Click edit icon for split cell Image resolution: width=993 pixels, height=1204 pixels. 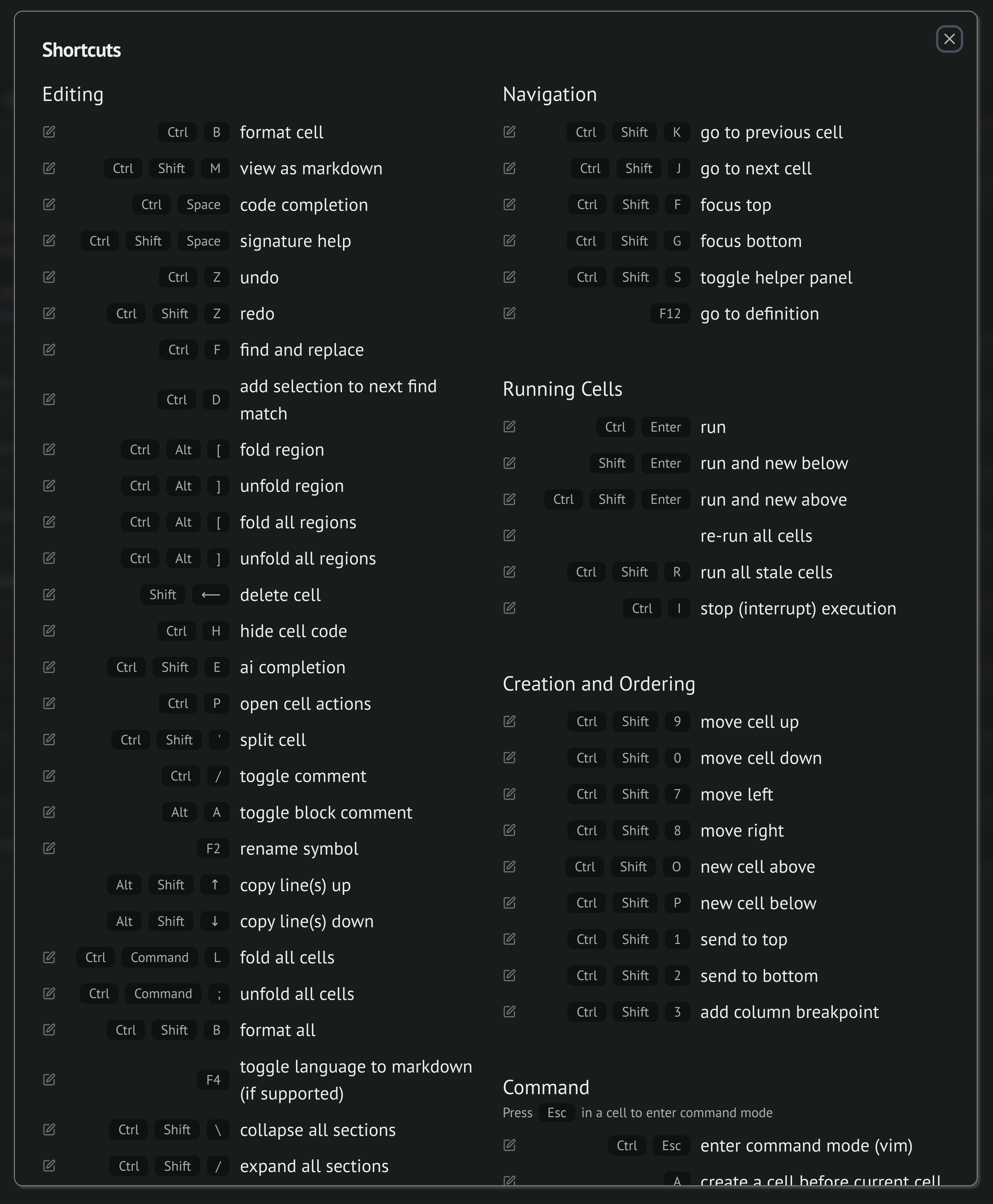coord(49,739)
